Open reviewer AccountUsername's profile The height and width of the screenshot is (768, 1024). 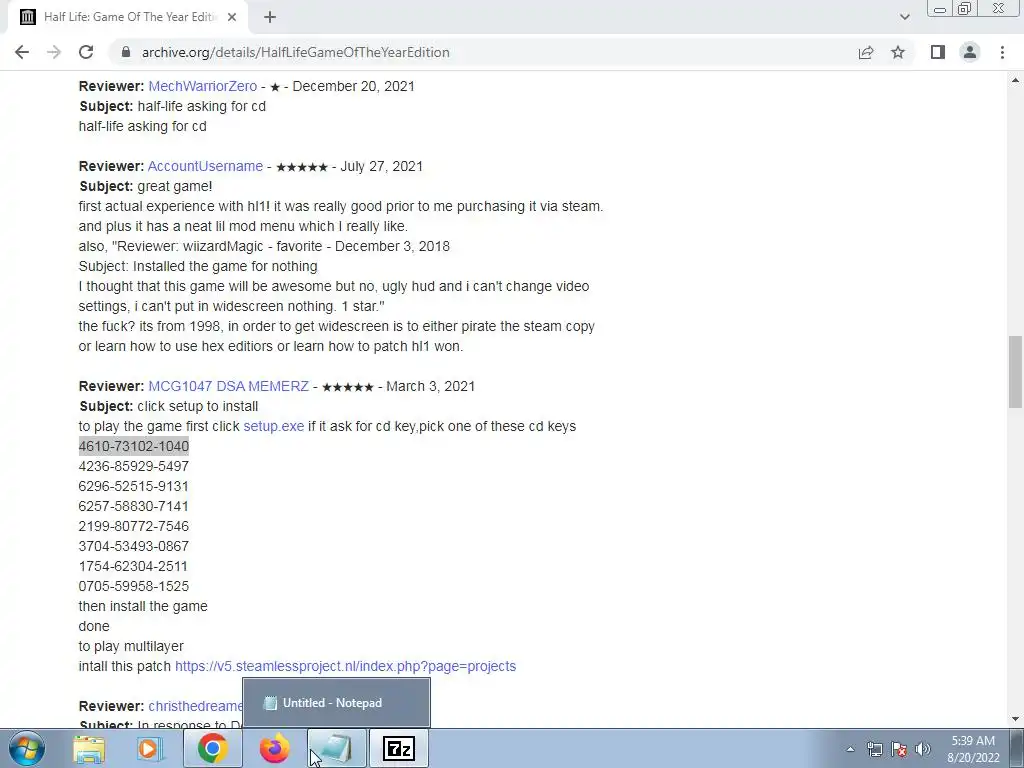tap(205, 167)
